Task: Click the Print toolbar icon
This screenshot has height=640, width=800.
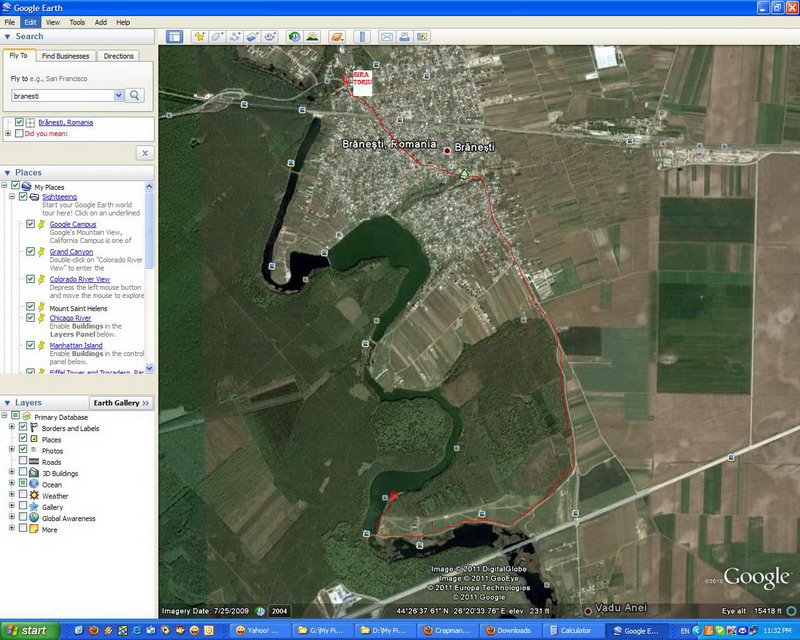Action: [x=404, y=37]
